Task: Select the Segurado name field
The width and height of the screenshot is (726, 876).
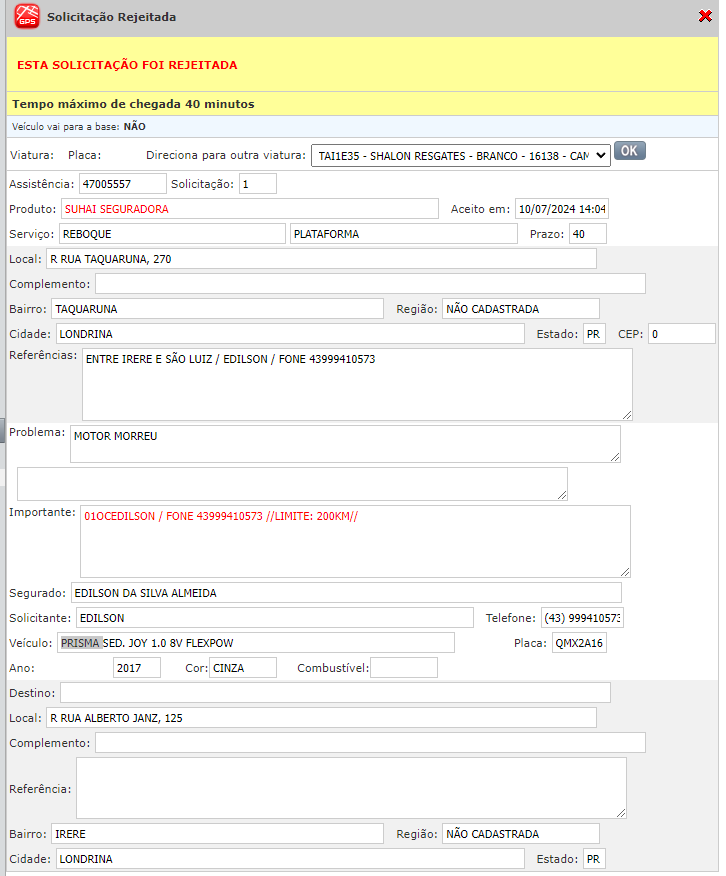Action: [345, 593]
